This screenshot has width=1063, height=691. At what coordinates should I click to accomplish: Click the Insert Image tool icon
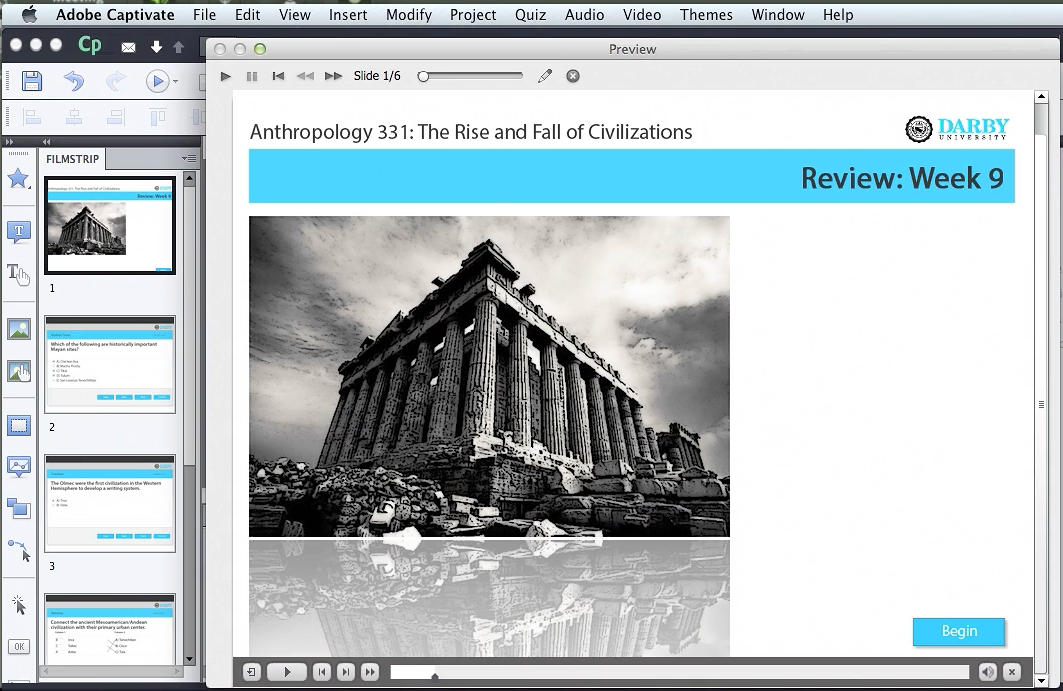(x=18, y=329)
